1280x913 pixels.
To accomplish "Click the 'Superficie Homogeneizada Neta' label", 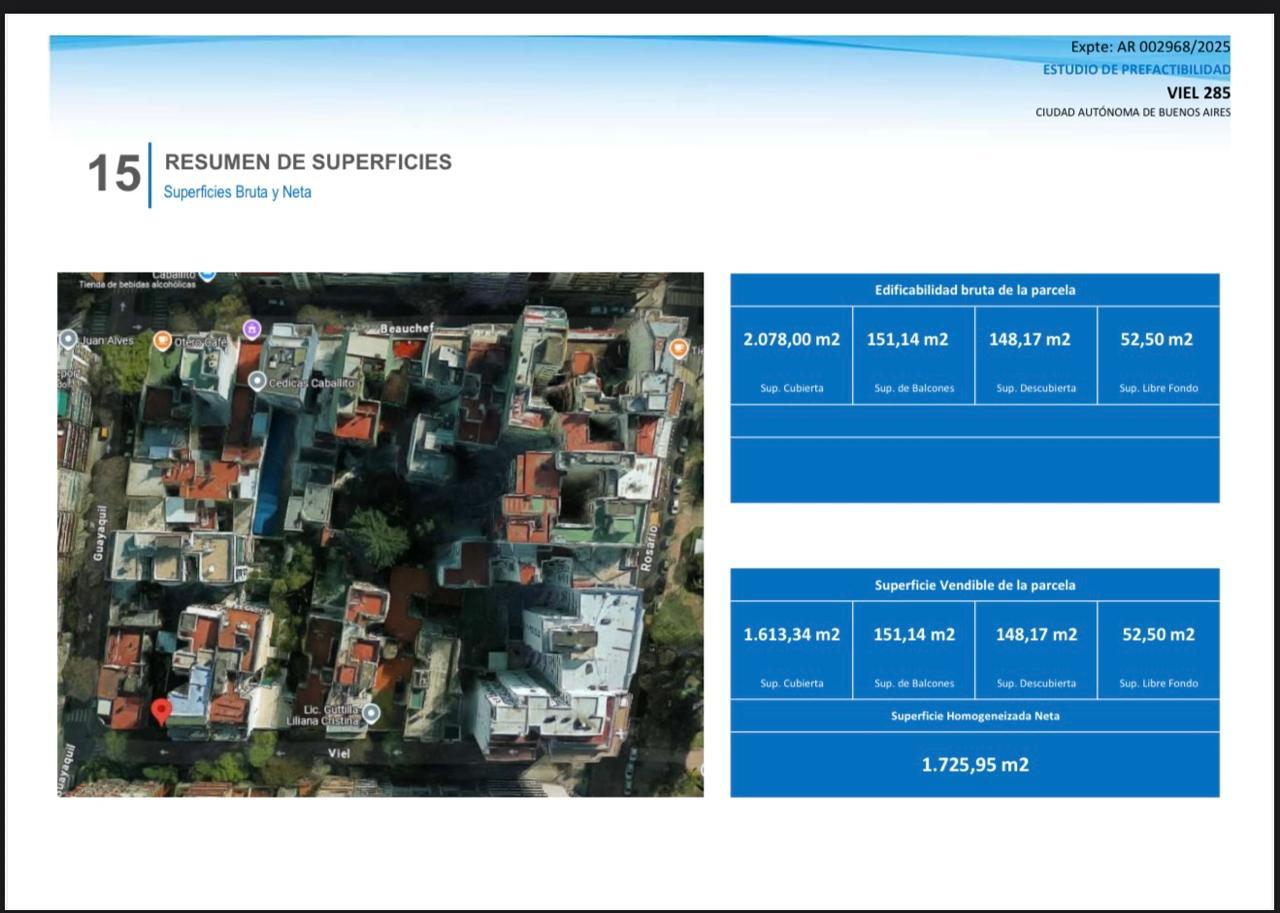I will 975,716.
